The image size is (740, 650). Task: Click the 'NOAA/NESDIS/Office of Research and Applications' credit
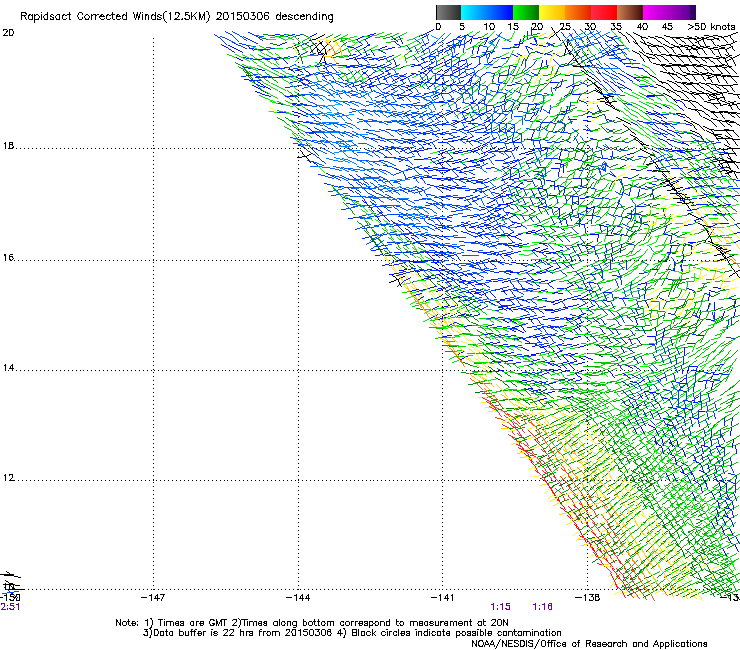pyautogui.click(x=589, y=644)
